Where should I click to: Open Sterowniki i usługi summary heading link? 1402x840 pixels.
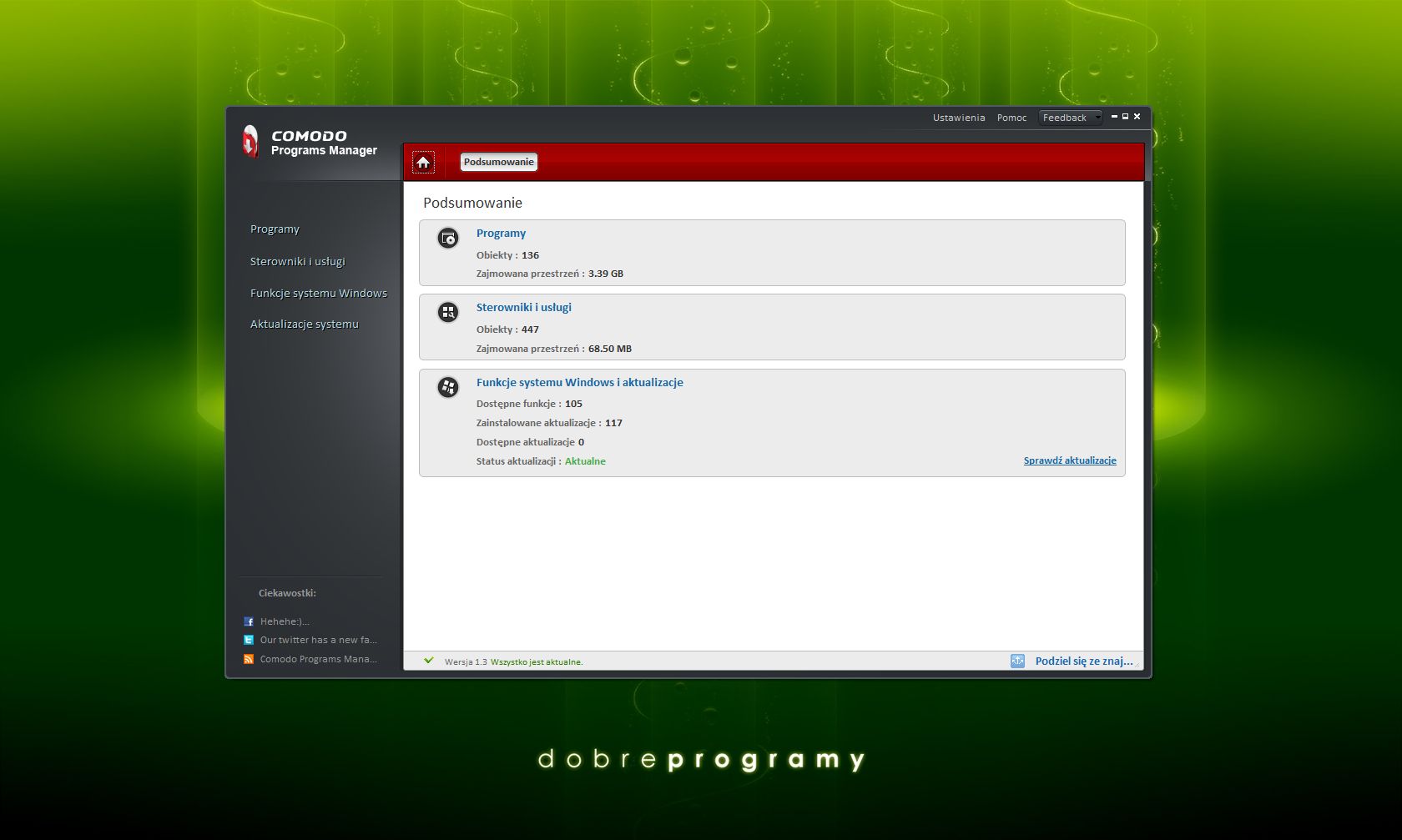pyautogui.click(x=524, y=307)
